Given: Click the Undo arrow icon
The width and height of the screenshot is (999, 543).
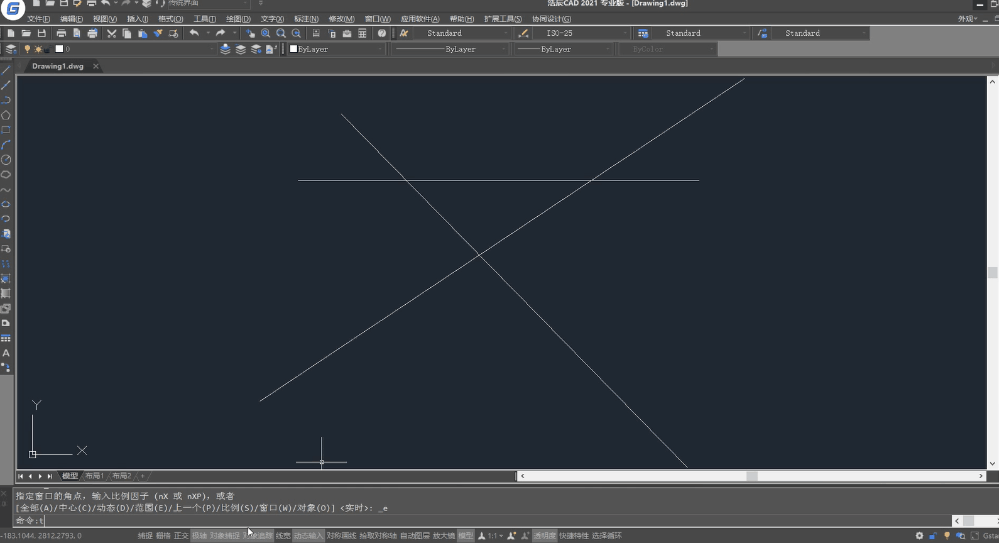Looking at the screenshot, I should (x=194, y=33).
